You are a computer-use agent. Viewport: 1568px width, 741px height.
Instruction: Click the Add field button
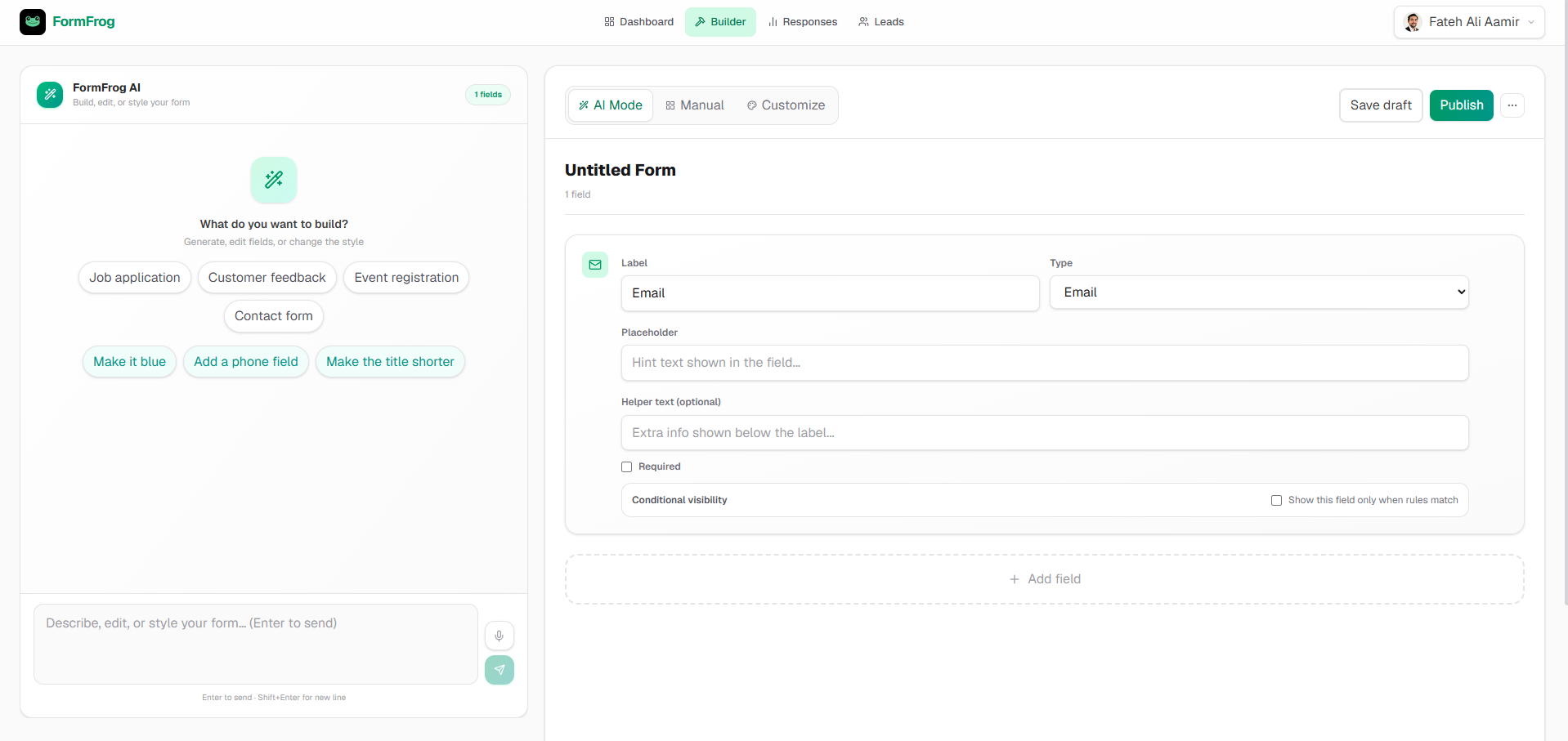click(1045, 579)
